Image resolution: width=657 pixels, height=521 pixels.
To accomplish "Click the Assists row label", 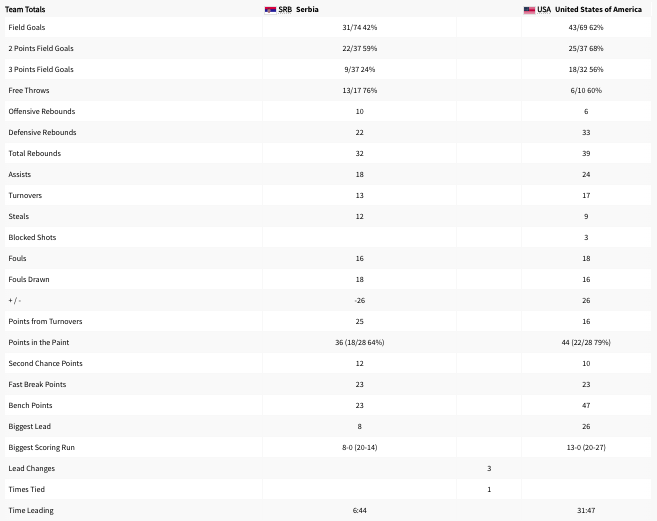I will point(20,174).
